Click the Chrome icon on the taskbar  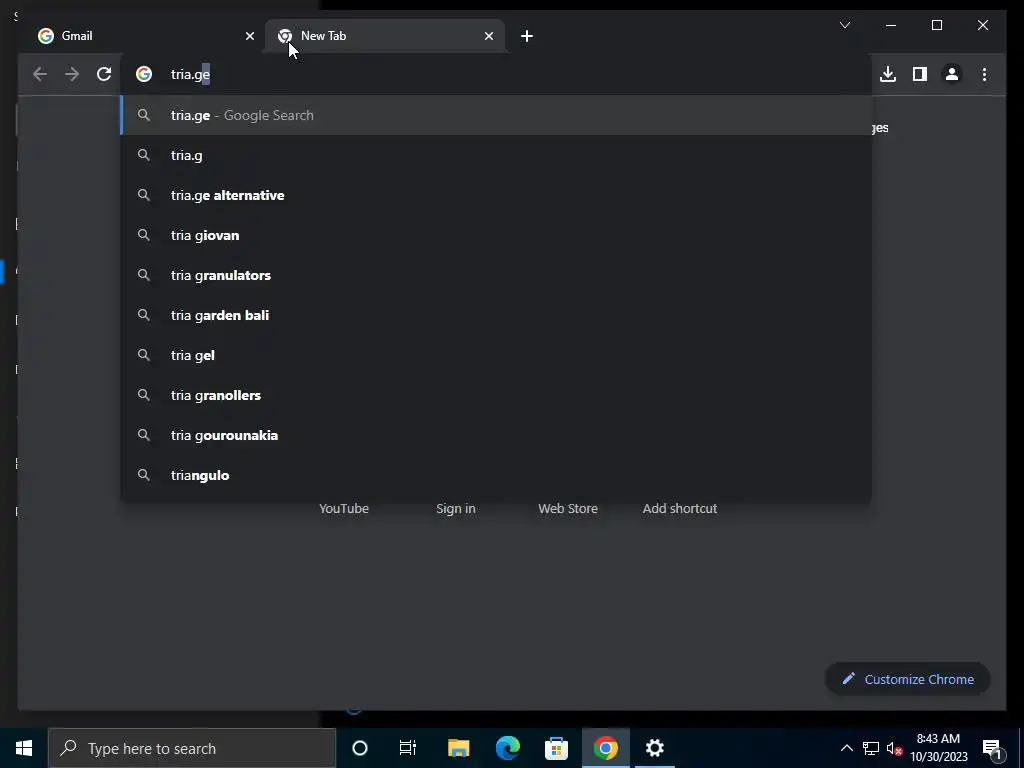coord(605,748)
